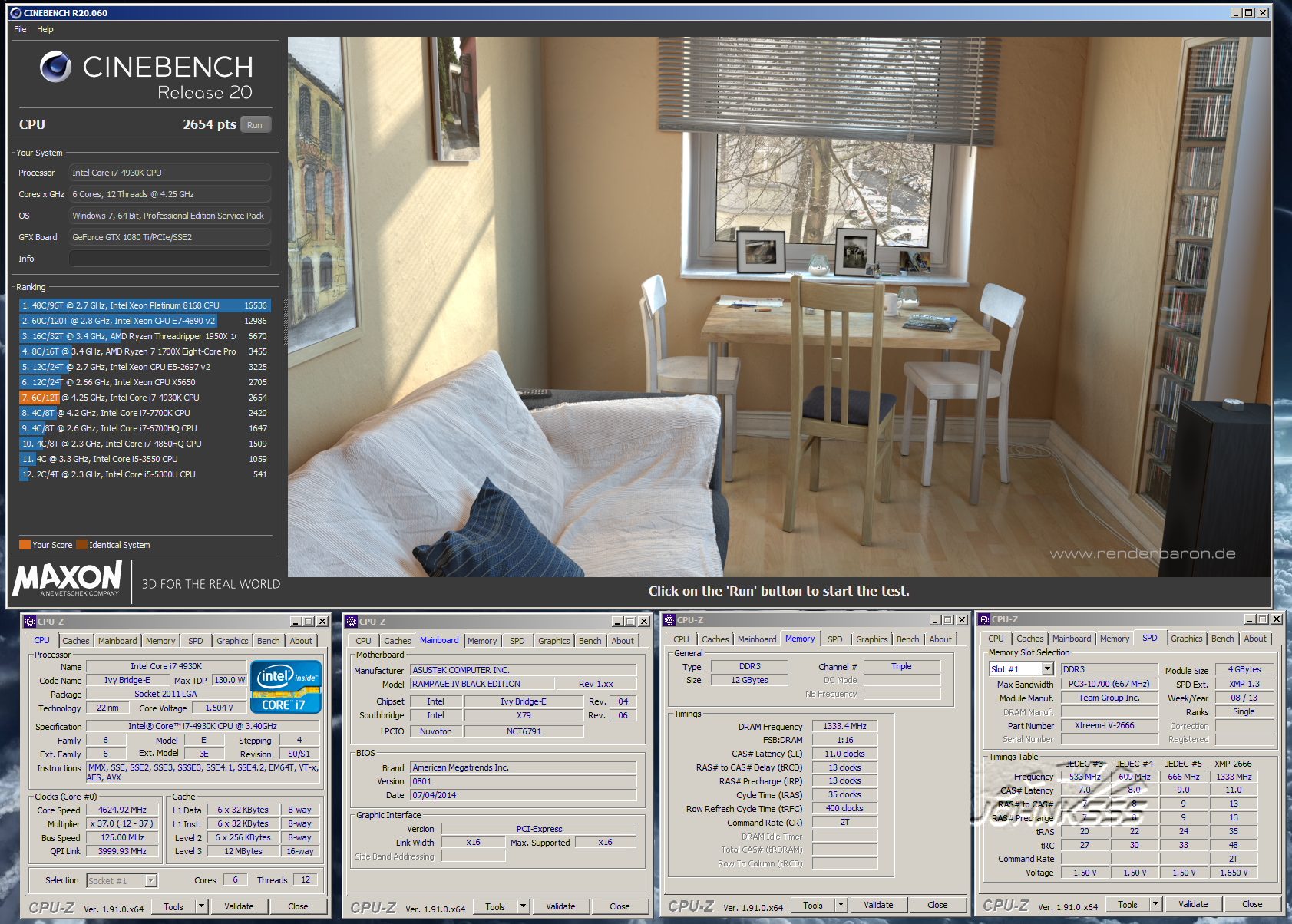Click the Max Bandwidth PC3-10700 field
The image size is (1292, 924).
click(1109, 684)
